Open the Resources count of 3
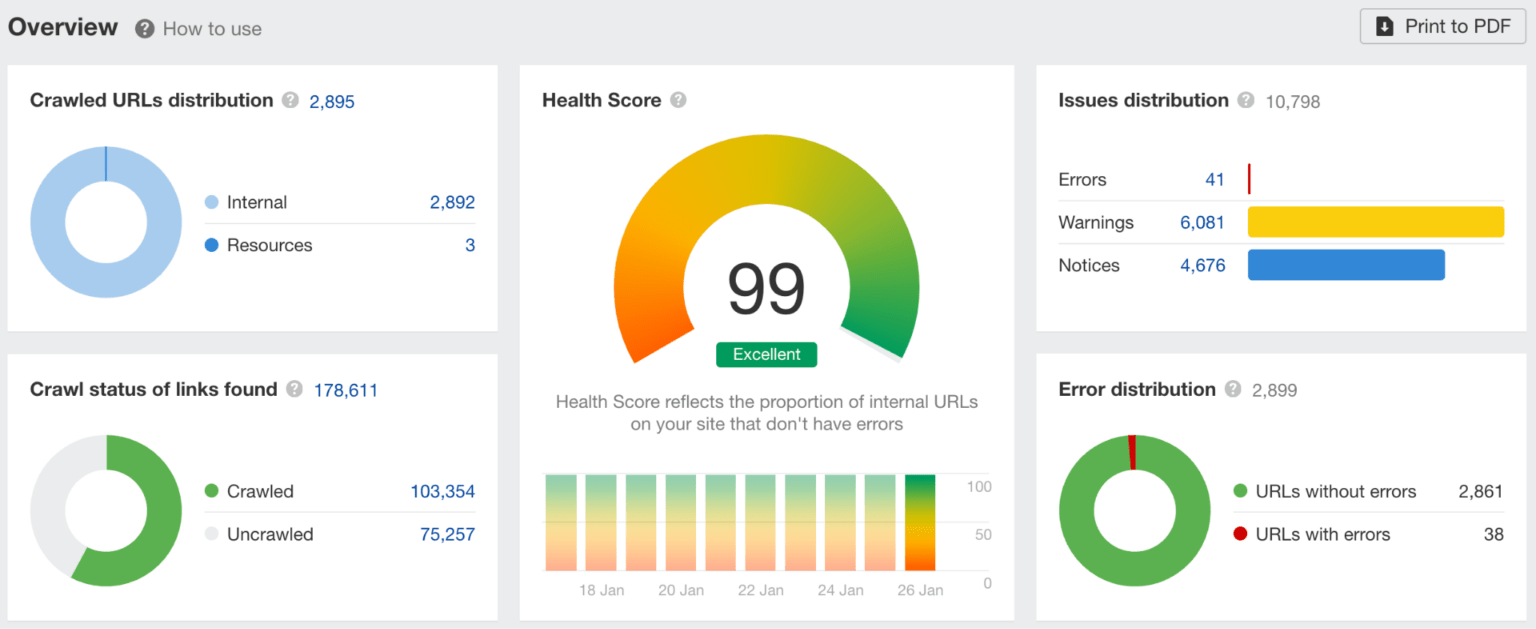The height and width of the screenshot is (629, 1536). 470,246
